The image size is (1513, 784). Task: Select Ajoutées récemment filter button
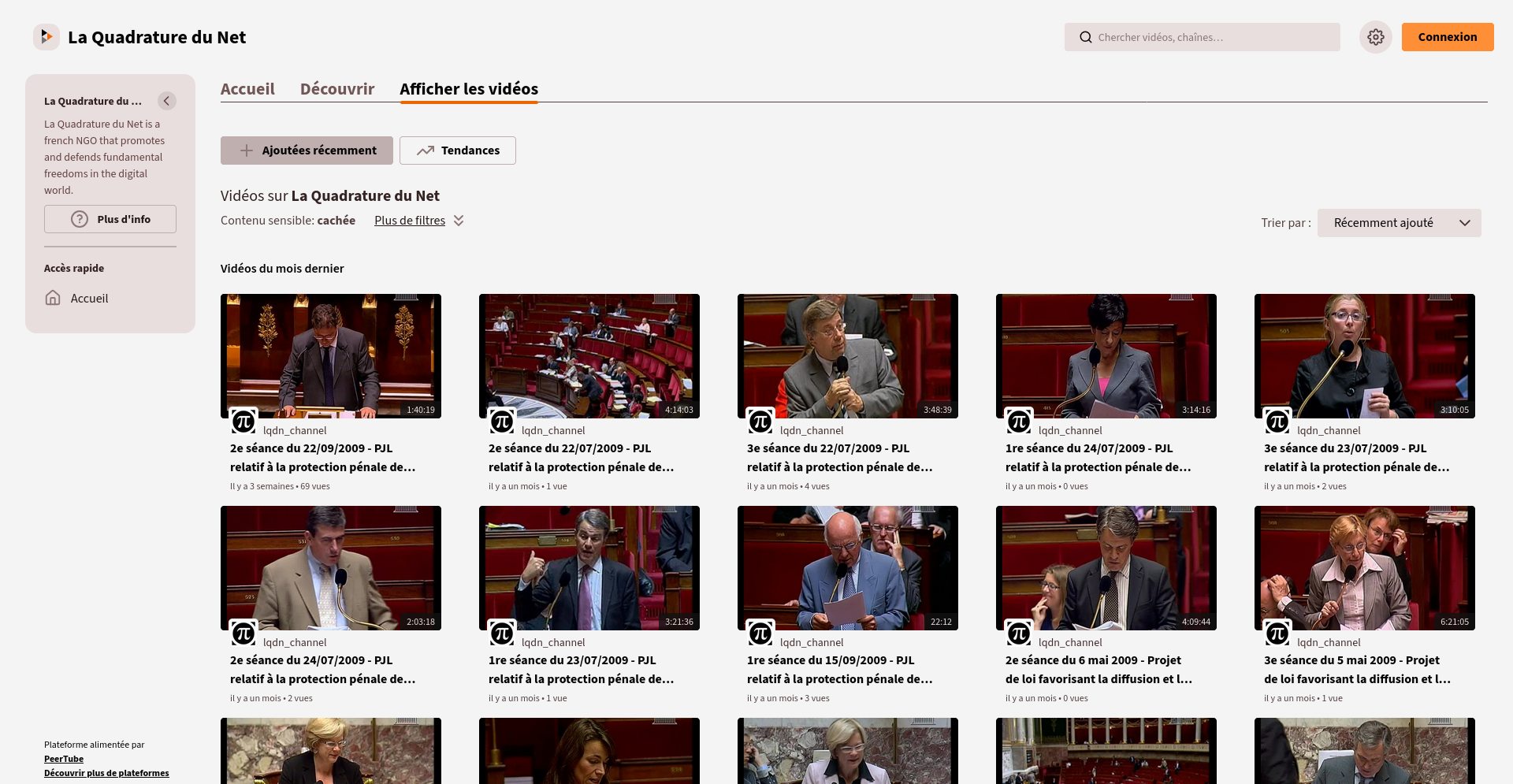[x=307, y=150]
